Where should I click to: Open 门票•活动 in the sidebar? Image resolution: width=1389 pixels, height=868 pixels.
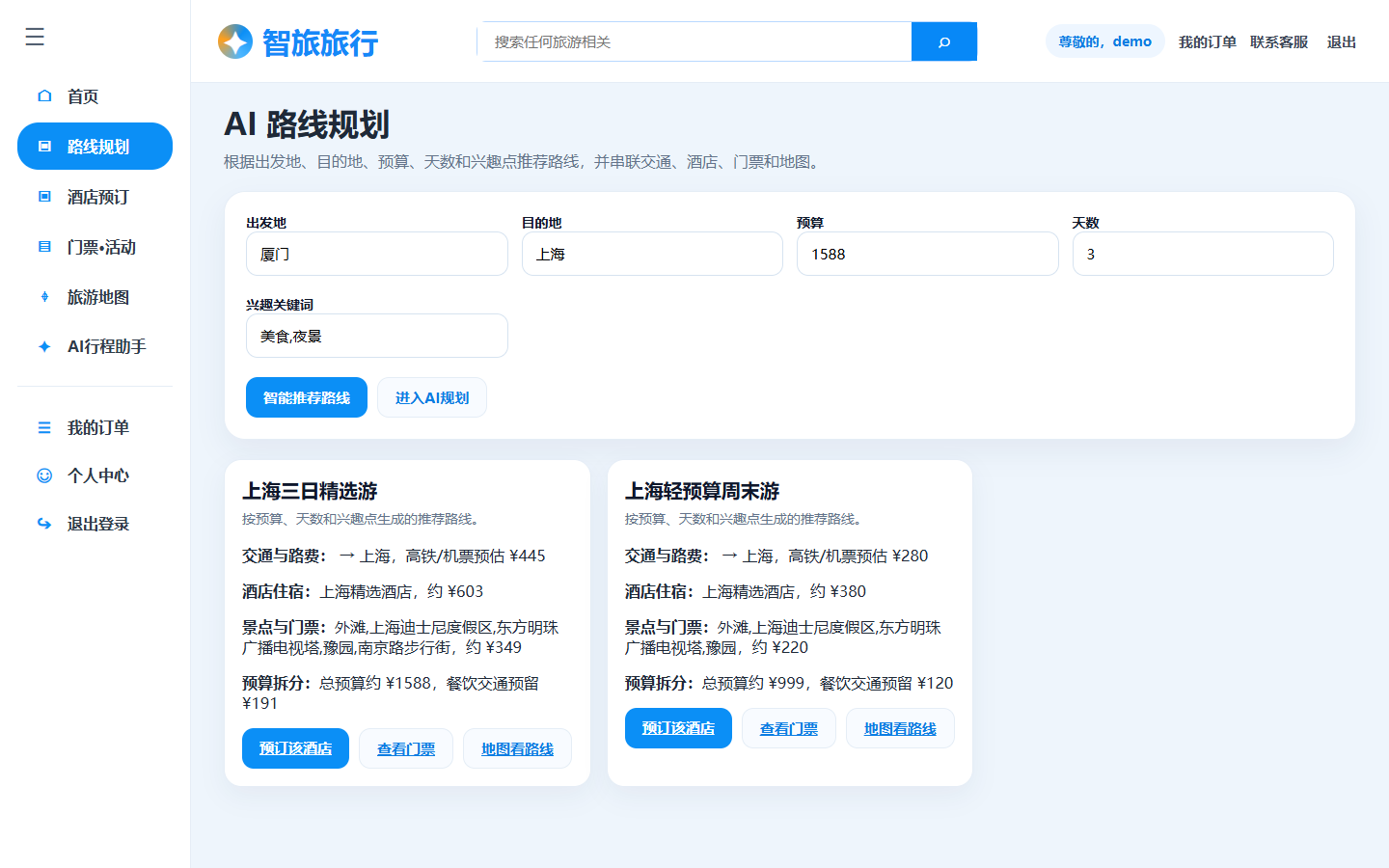point(95,247)
